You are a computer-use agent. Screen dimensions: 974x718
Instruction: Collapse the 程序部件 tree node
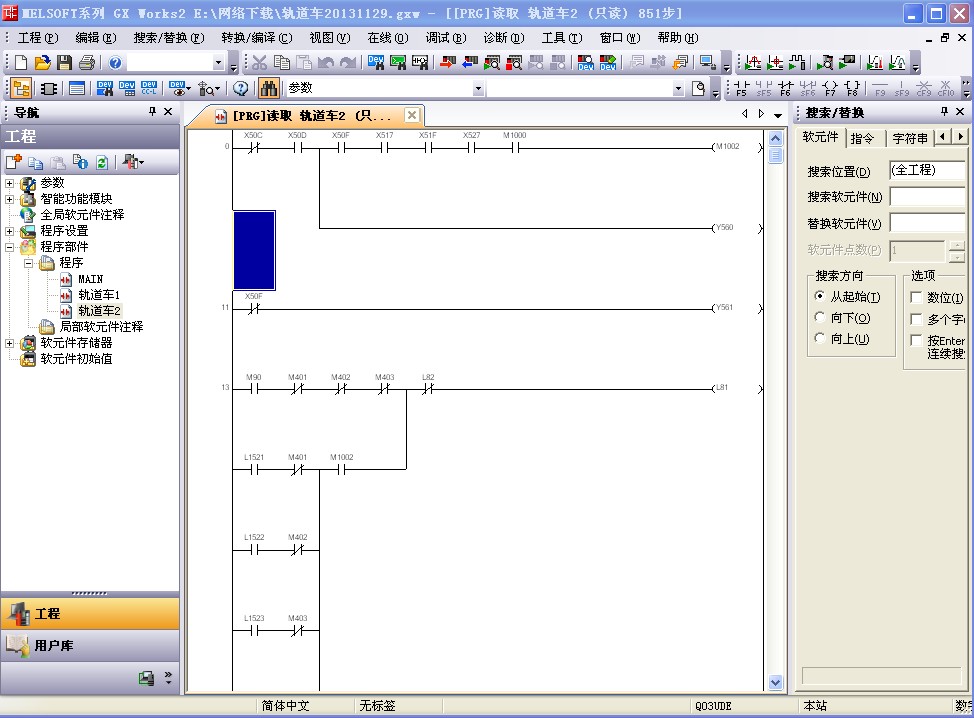pos(10,247)
